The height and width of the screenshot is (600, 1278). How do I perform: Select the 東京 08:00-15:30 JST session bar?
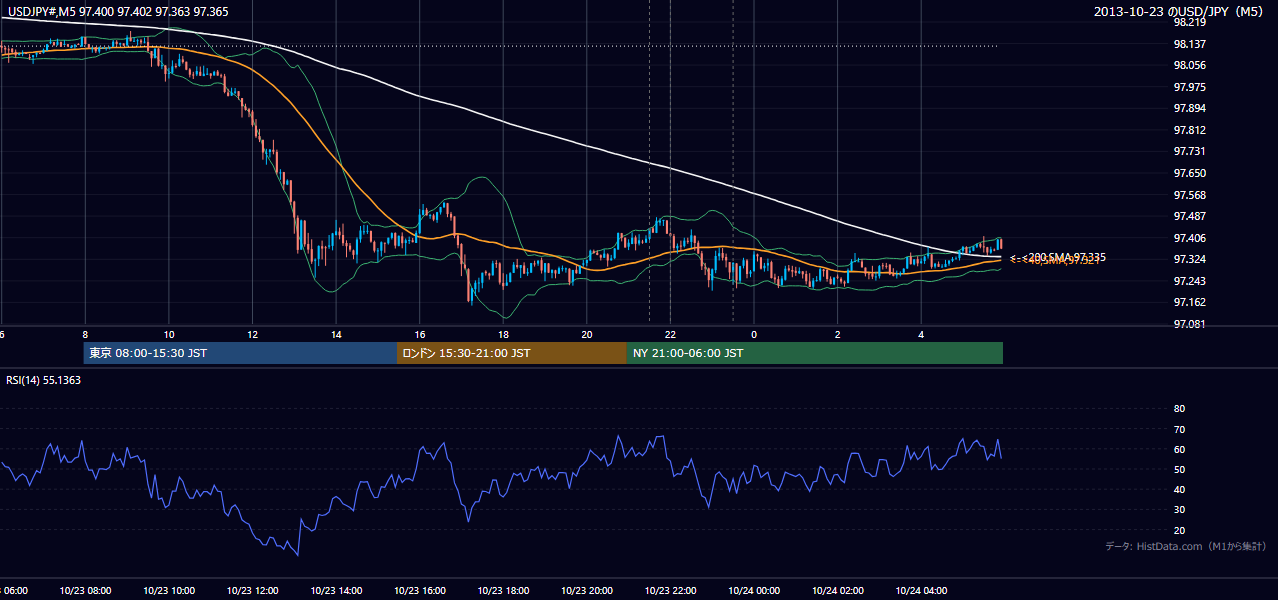(x=240, y=353)
